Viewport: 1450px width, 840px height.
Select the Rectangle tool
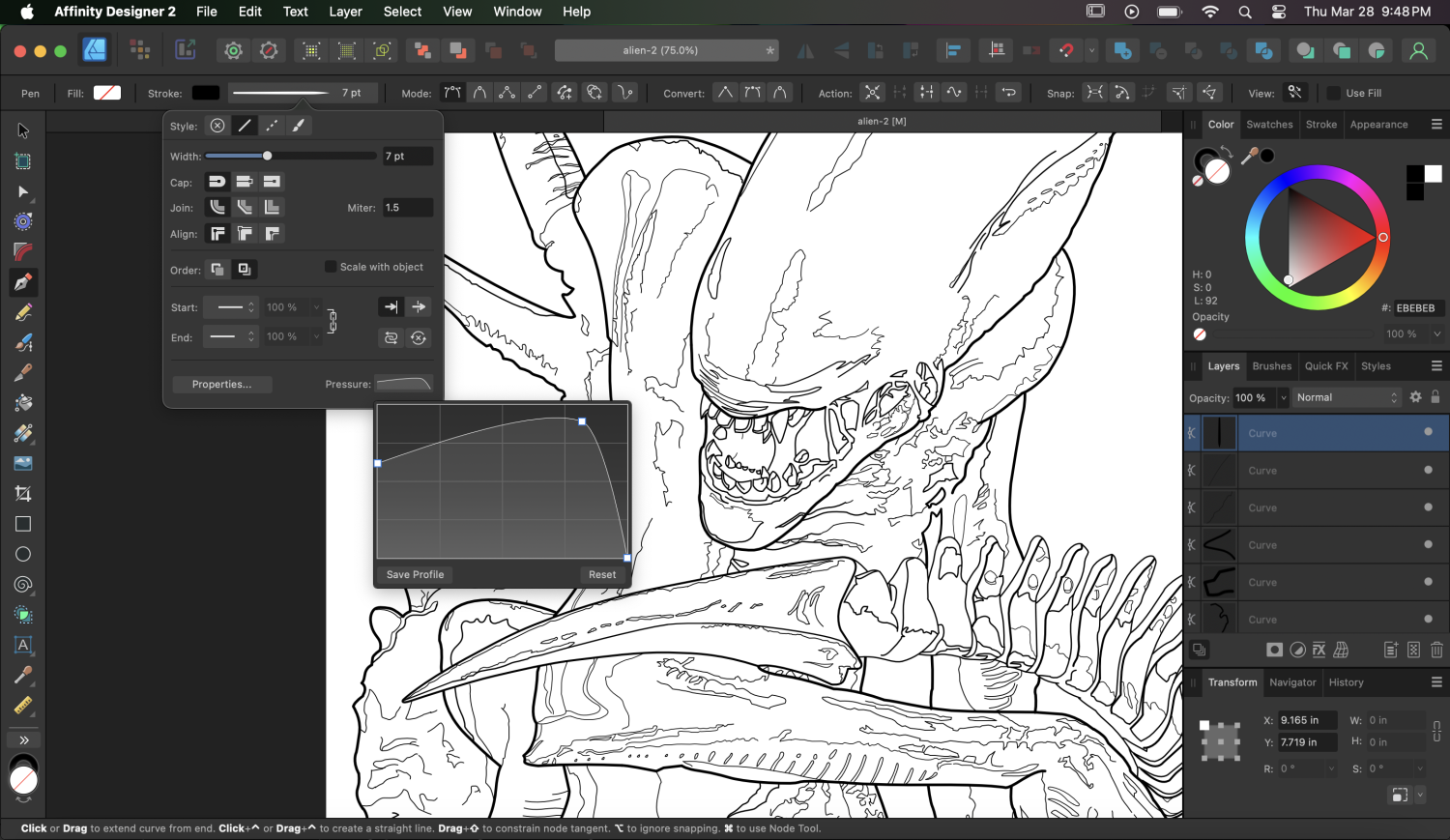[x=23, y=524]
